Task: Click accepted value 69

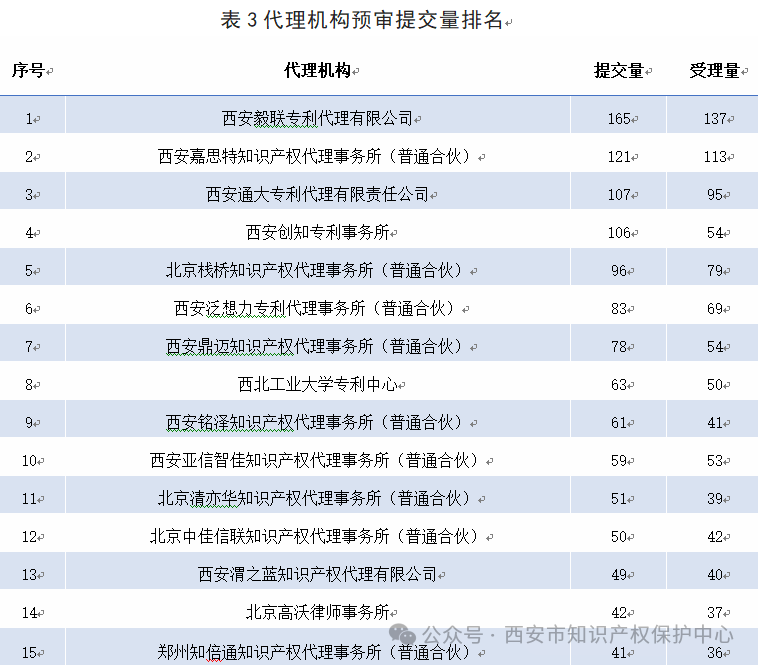Action: click(715, 309)
